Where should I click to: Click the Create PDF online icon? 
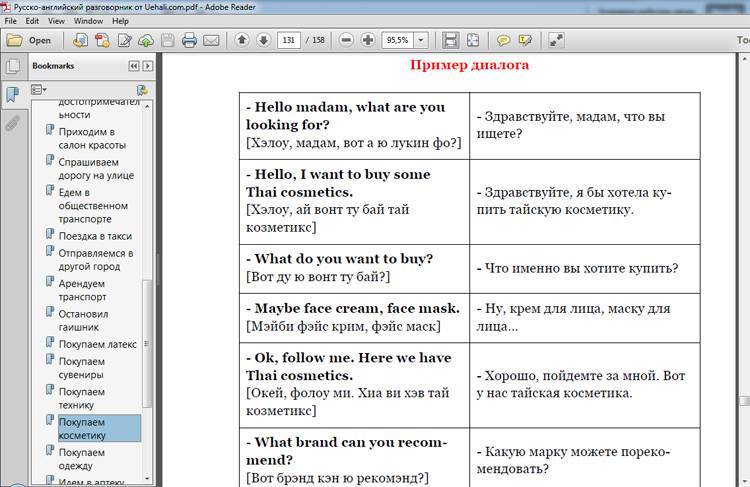point(80,41)
